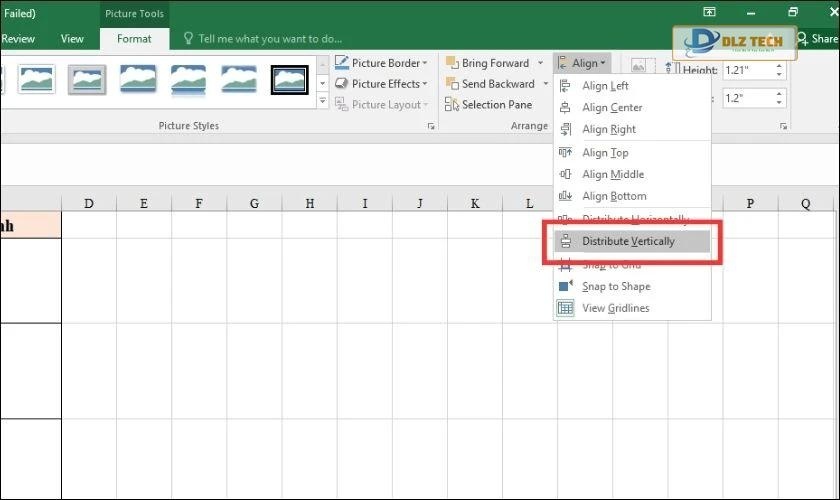Click the Align Top icon

(566, 153)
